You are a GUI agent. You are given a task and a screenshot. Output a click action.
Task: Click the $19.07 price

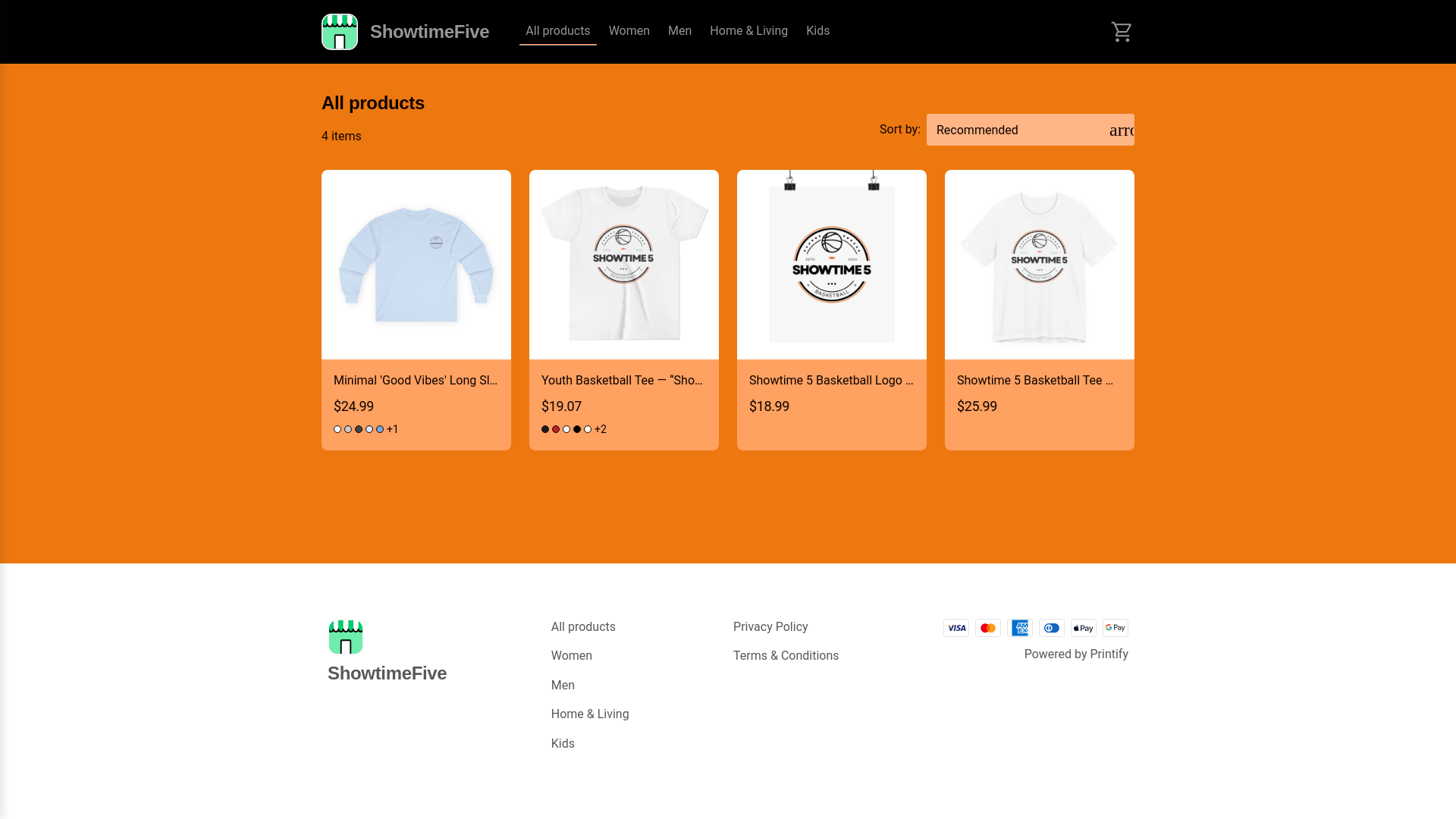point(562,406)
